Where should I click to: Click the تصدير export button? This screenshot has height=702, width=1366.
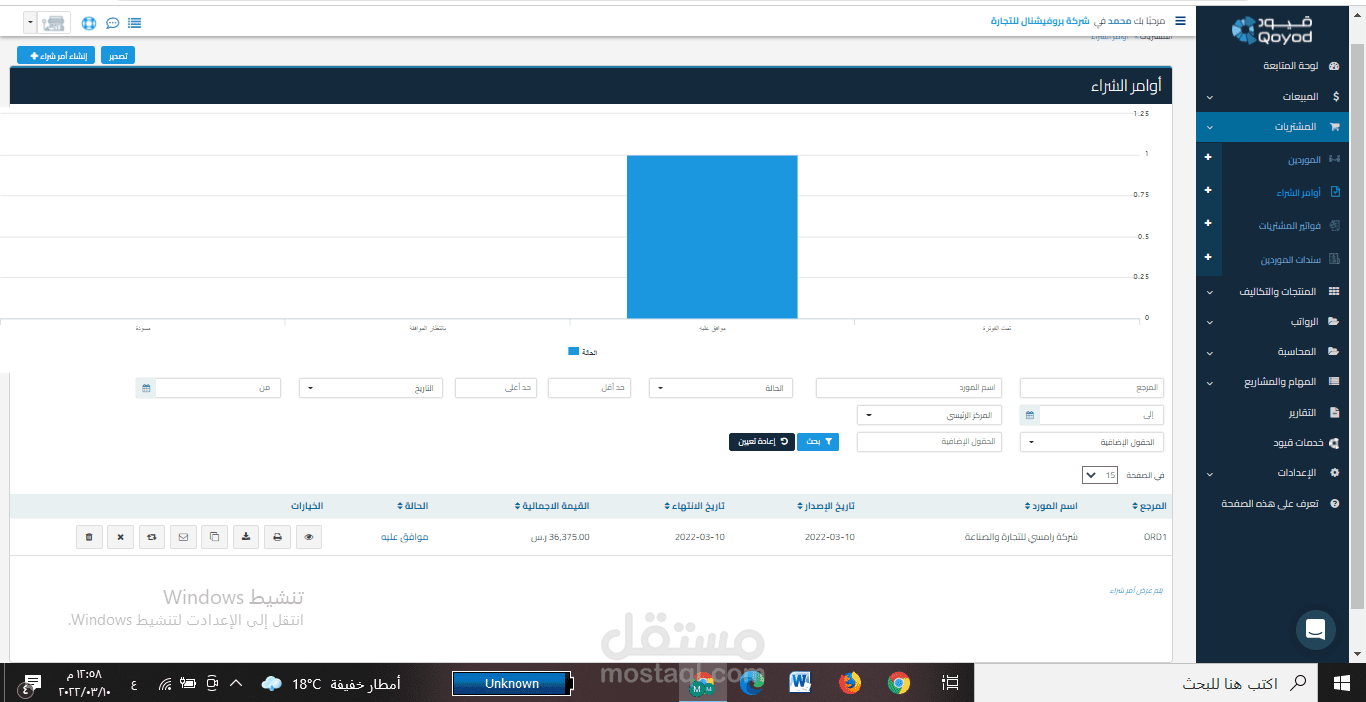(118, 56)
